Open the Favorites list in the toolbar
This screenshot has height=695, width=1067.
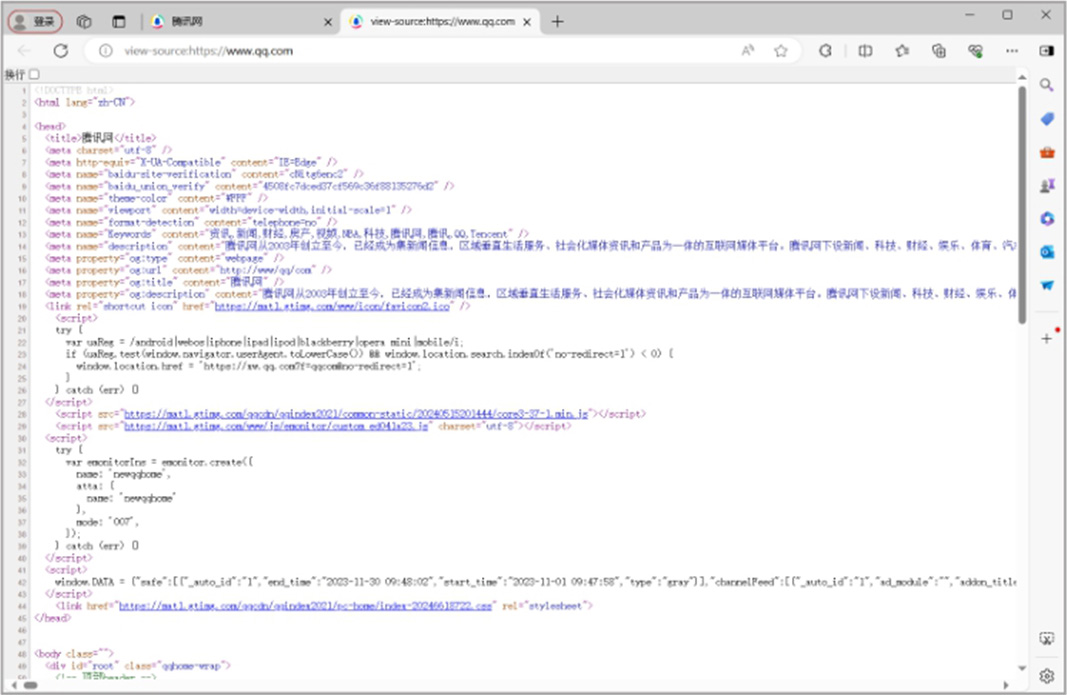point(902,51)
